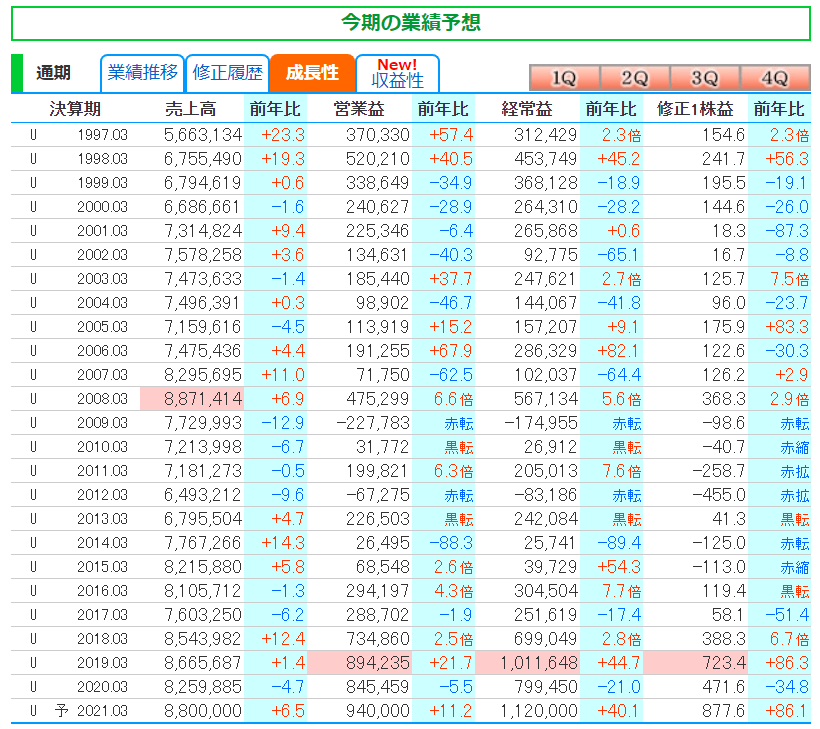This screenshot has height=729, width=820.
Task: Select the orange 成長性 tab
Action: pos(312,73)
